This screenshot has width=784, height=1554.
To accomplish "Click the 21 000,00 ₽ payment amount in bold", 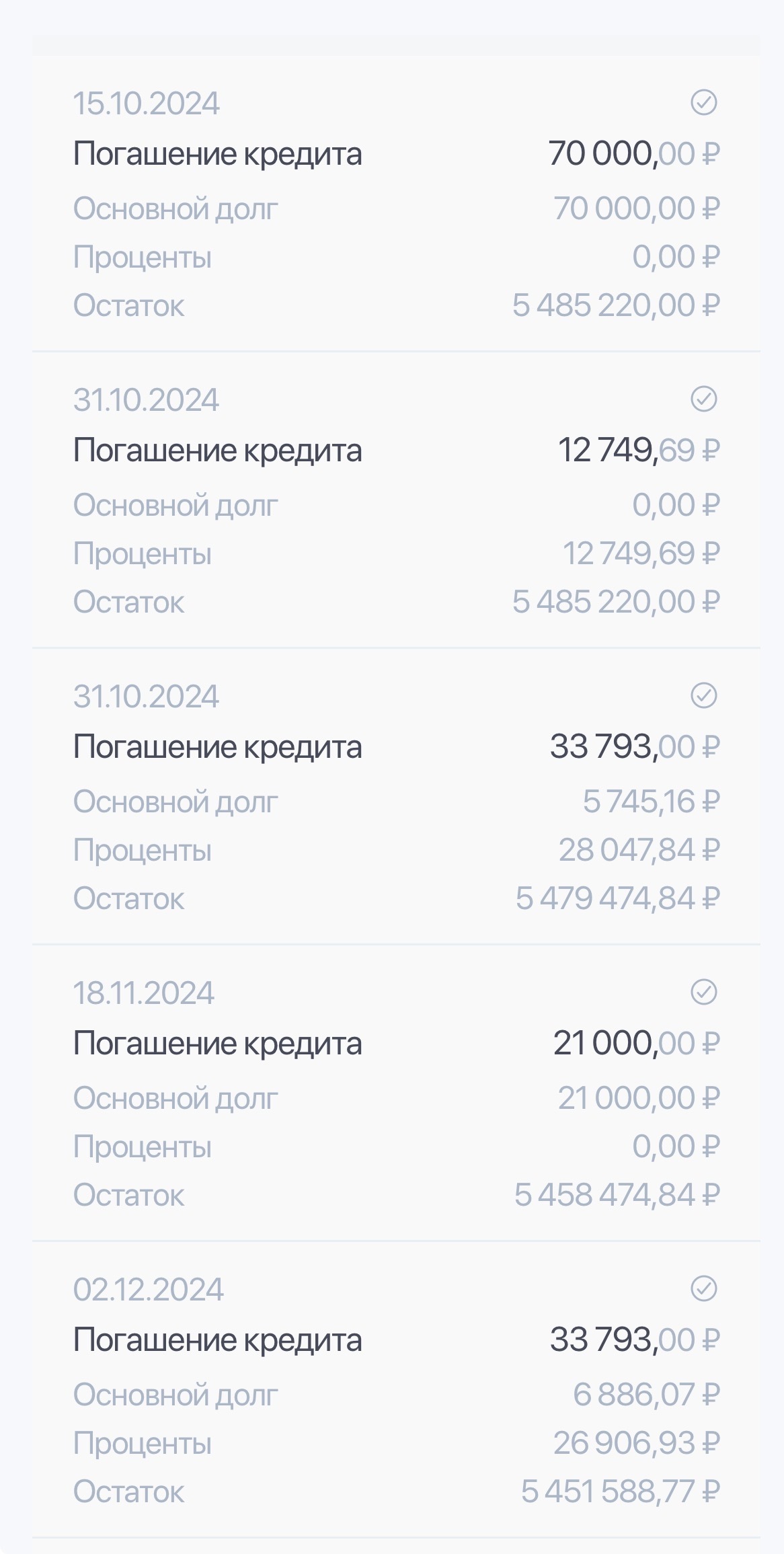I will (x=635, y=1044).
